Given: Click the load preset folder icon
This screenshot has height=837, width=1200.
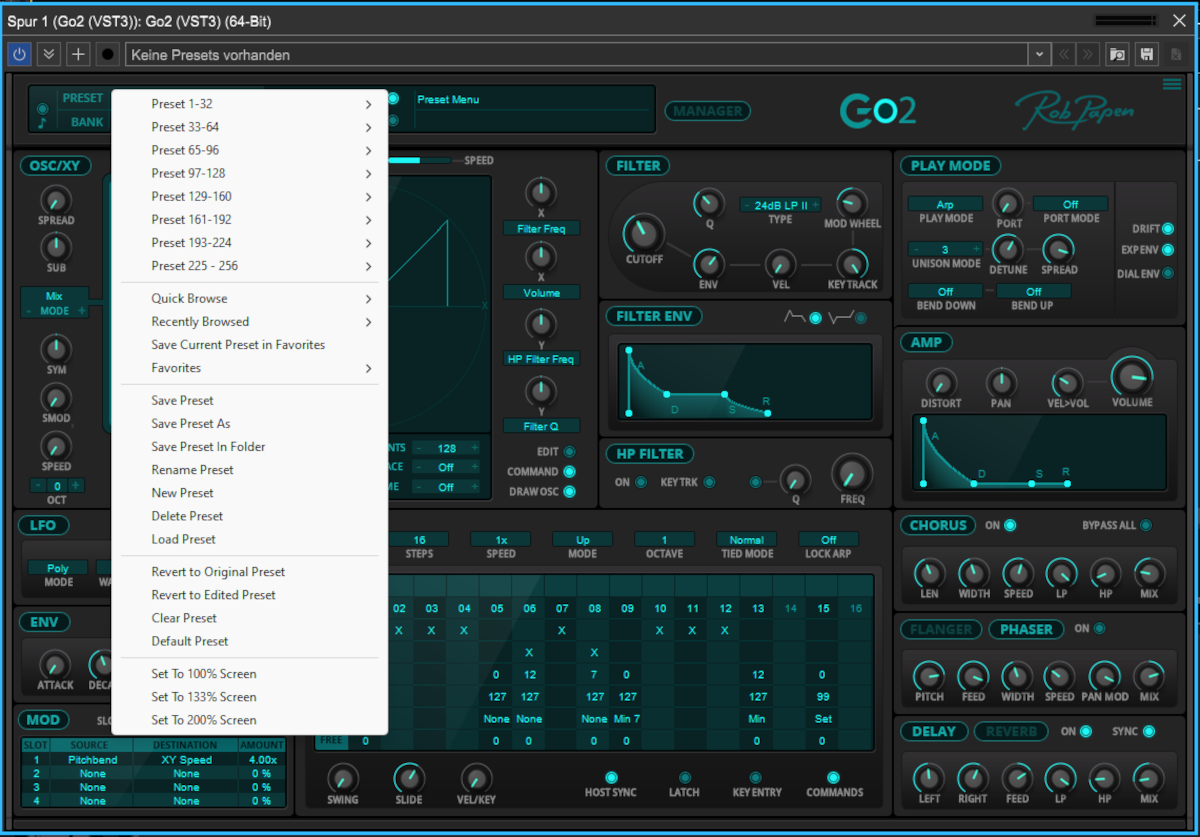Looking at the screenshot, I should coord(1117,54).
